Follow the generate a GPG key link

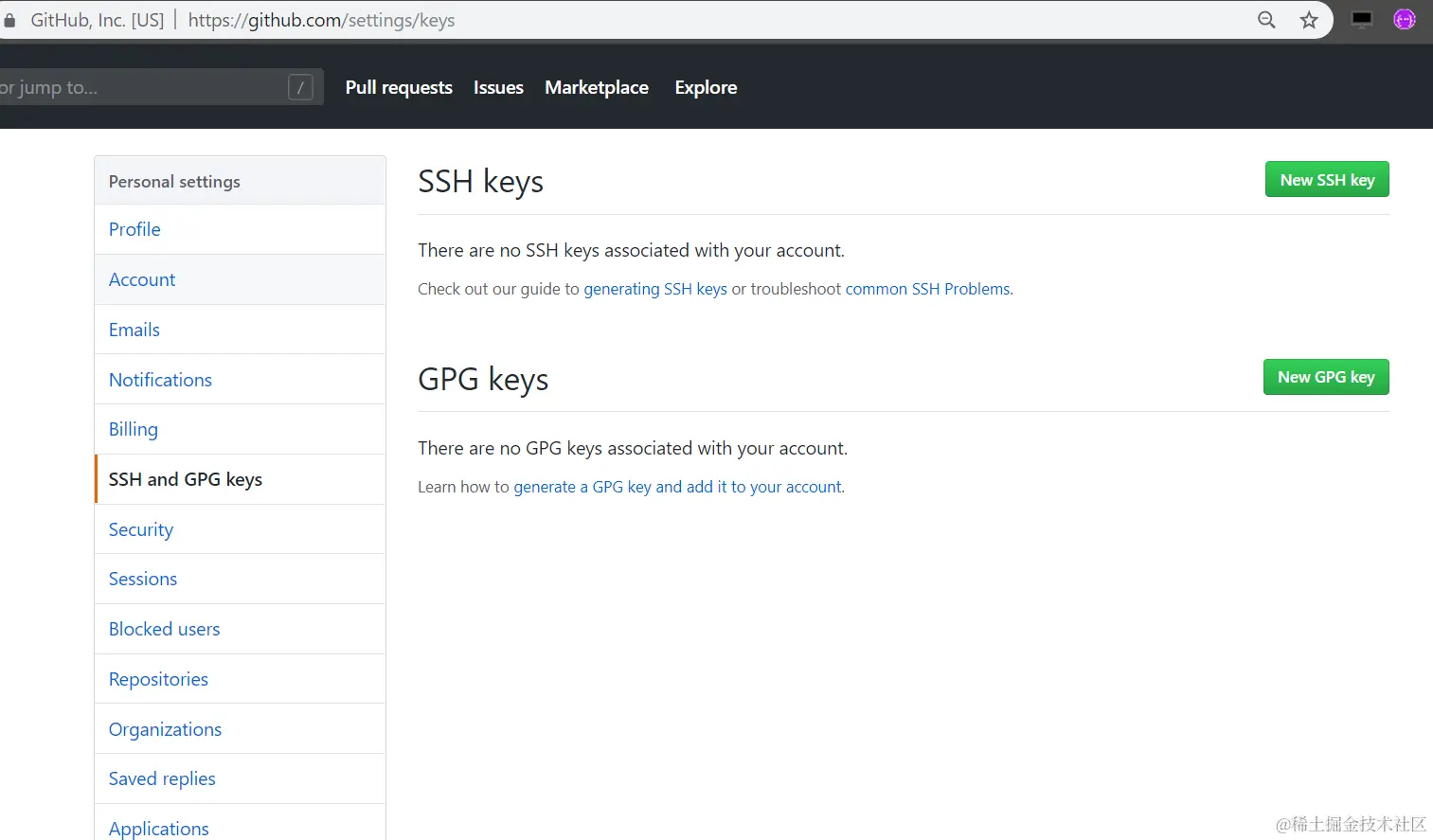pos(678,487)
